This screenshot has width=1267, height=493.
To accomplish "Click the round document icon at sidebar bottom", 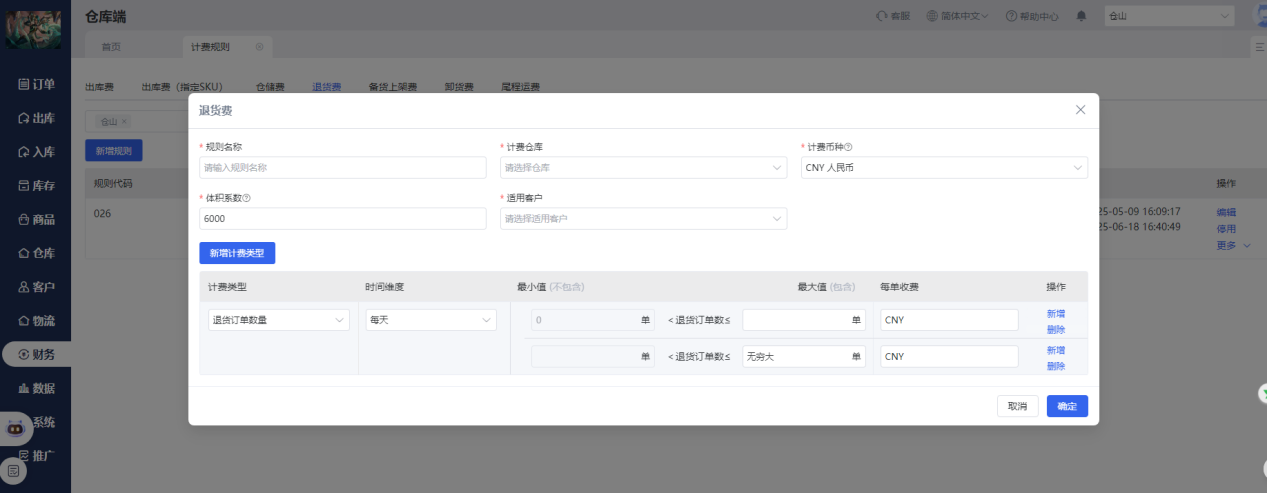I will (x=13, y=470).
